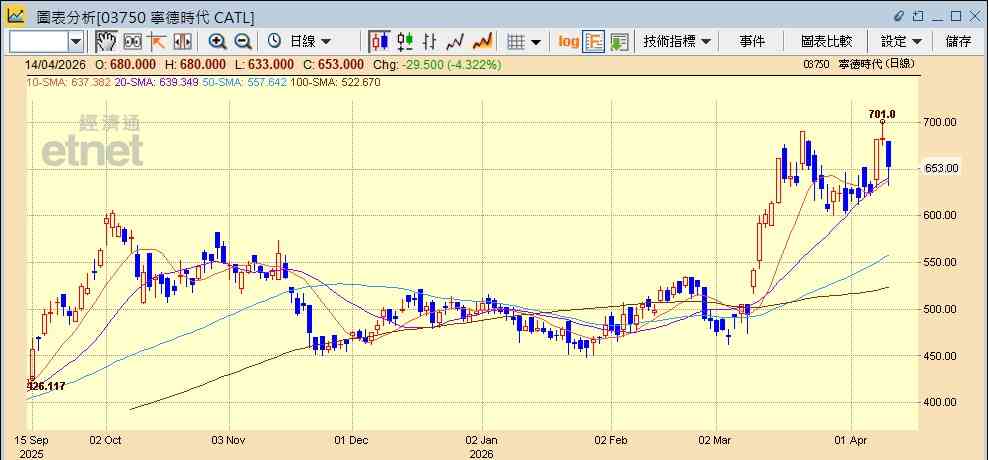Open the 技術指標 dropdown menu
Image resolution: width=989 pixels, height=460 pixels.
tap(677, 42)
